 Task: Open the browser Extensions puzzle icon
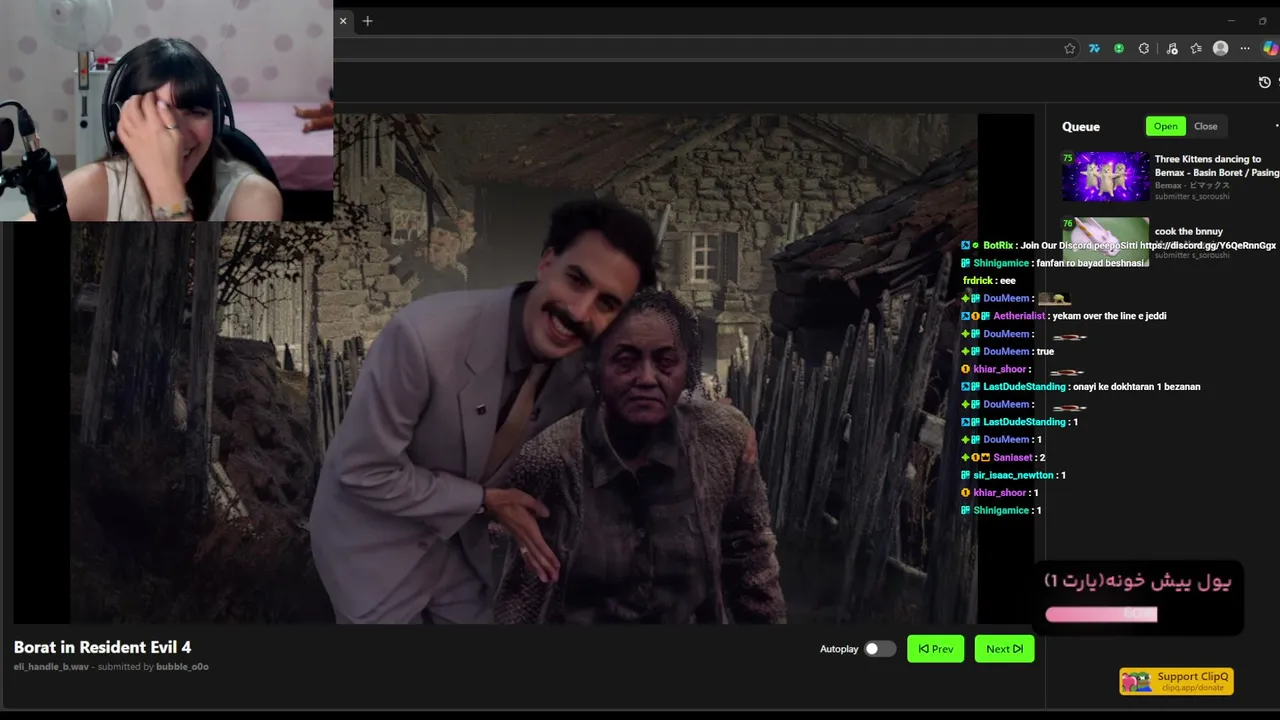[1144, 48]
